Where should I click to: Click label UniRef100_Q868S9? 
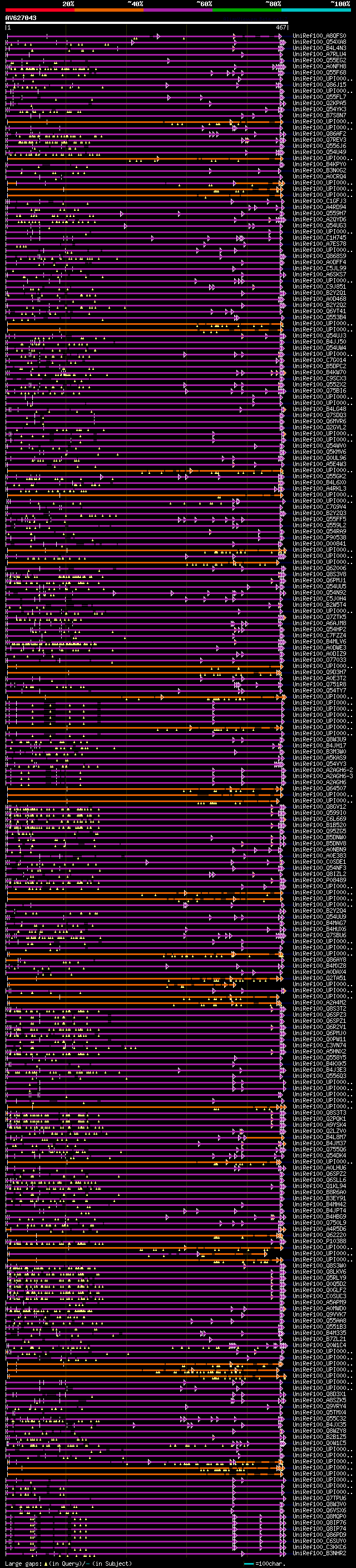click(x=319, y=256)
